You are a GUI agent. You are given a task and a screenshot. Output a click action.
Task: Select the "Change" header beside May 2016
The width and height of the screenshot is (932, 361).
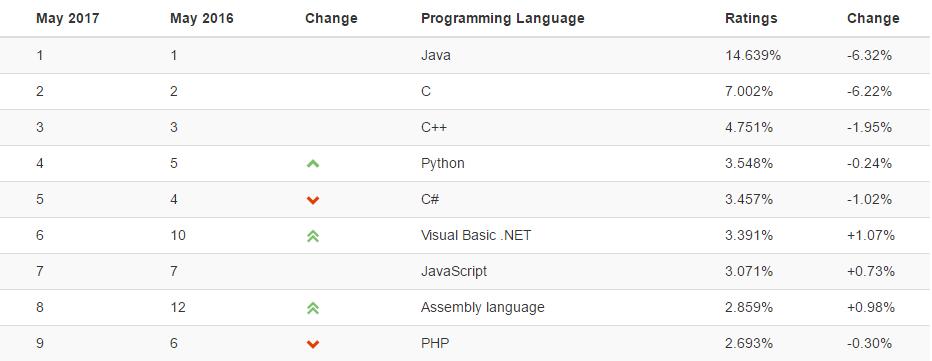(x=331, y=18)
